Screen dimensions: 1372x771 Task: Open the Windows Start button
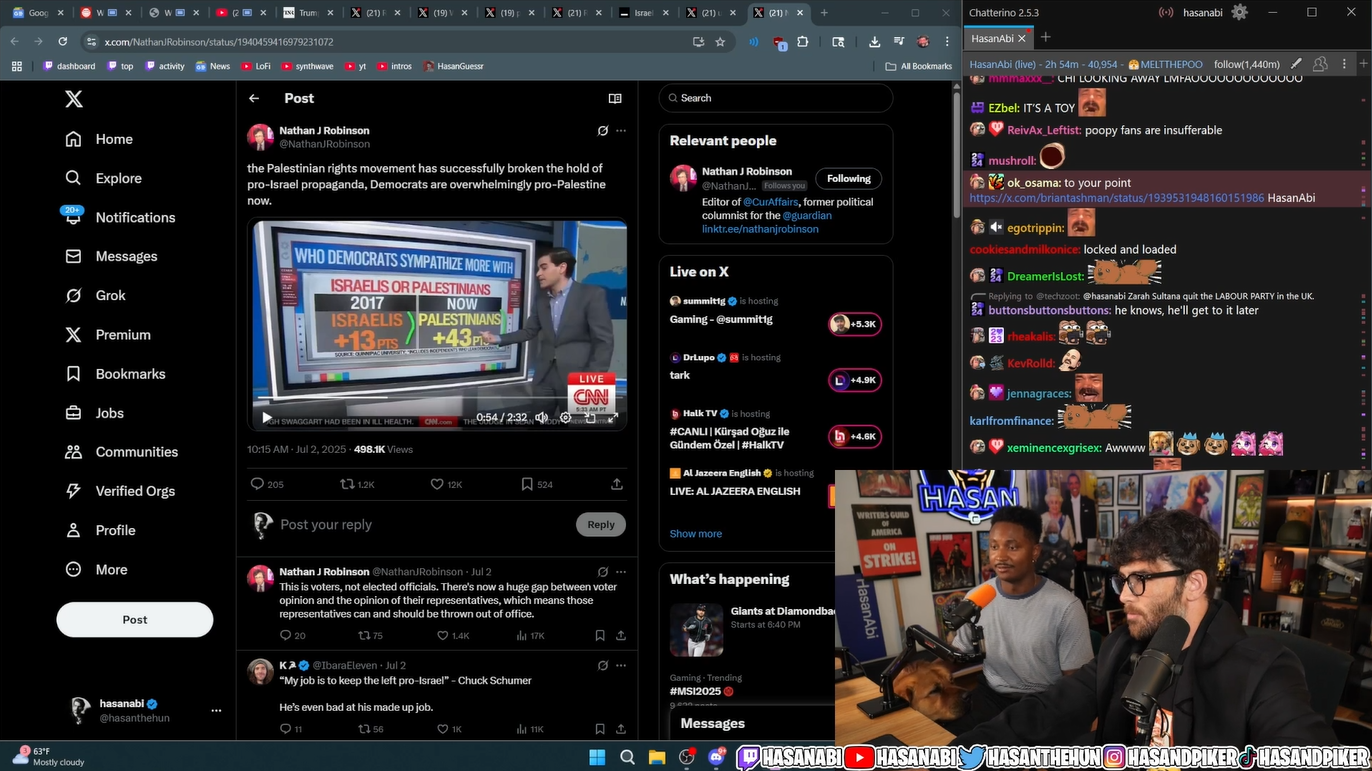pyautogui.click(x=597, y=757)
